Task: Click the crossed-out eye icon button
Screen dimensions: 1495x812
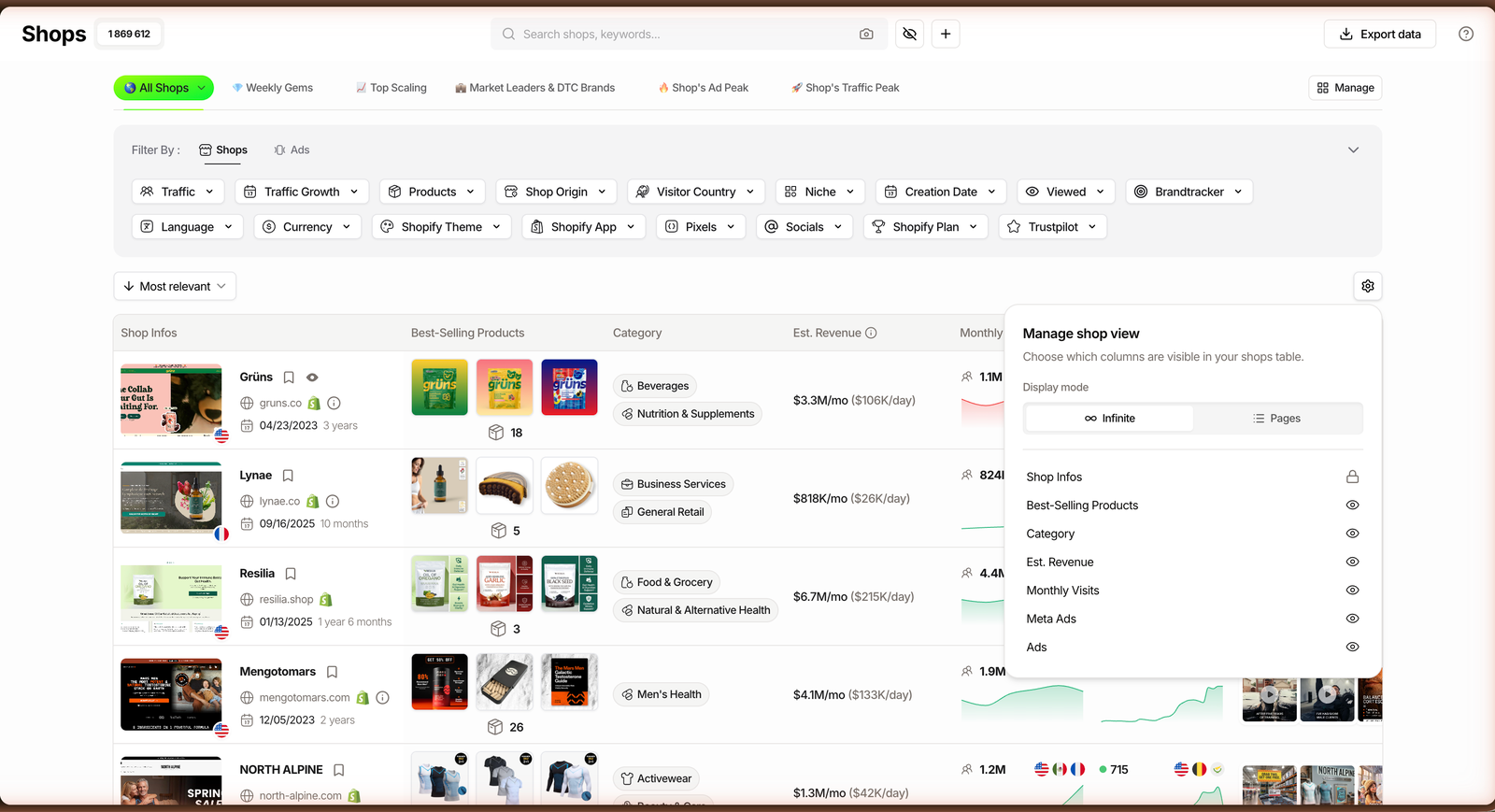Action: (909, 35)
